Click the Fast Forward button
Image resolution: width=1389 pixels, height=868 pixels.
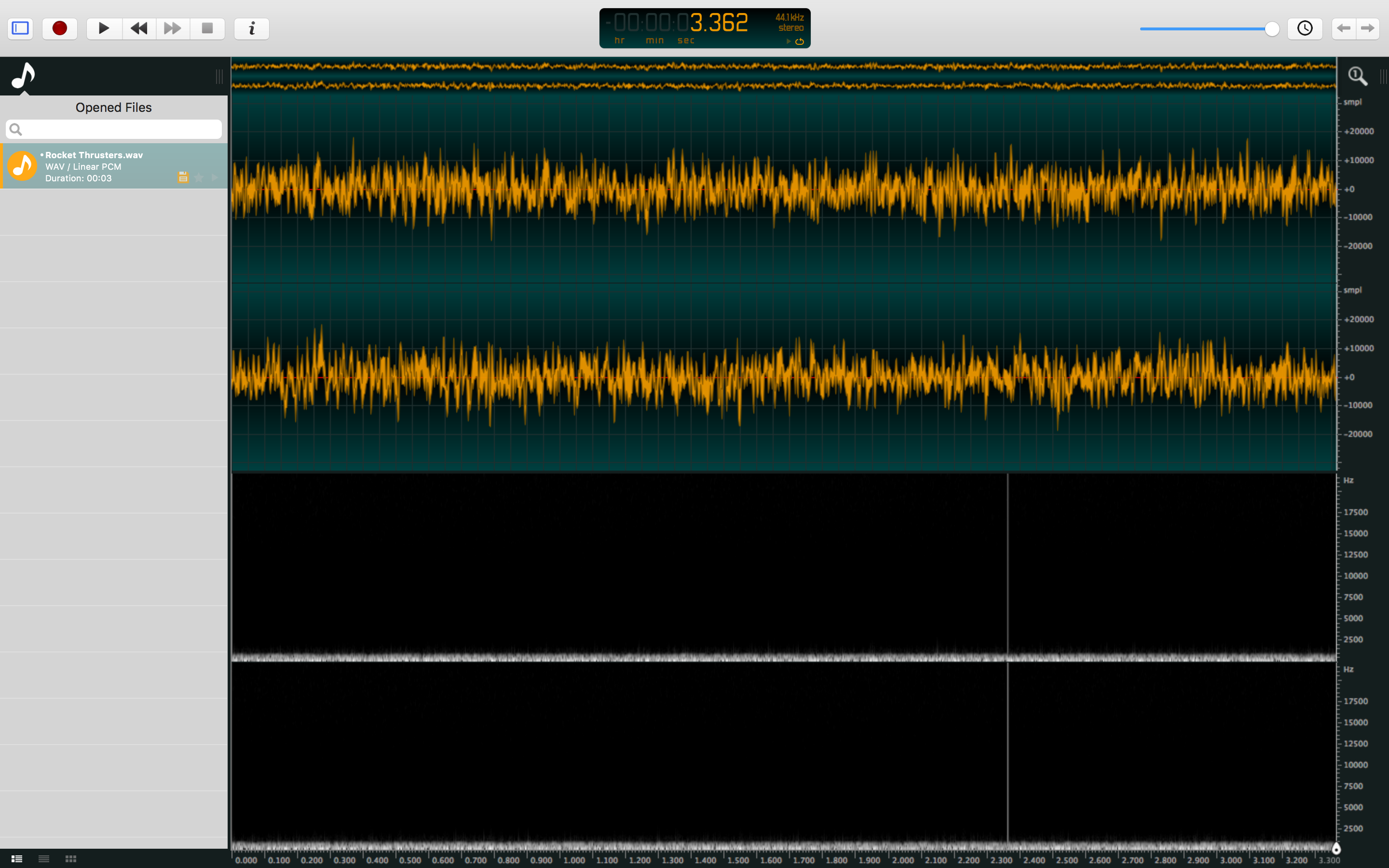pos(172,28)
